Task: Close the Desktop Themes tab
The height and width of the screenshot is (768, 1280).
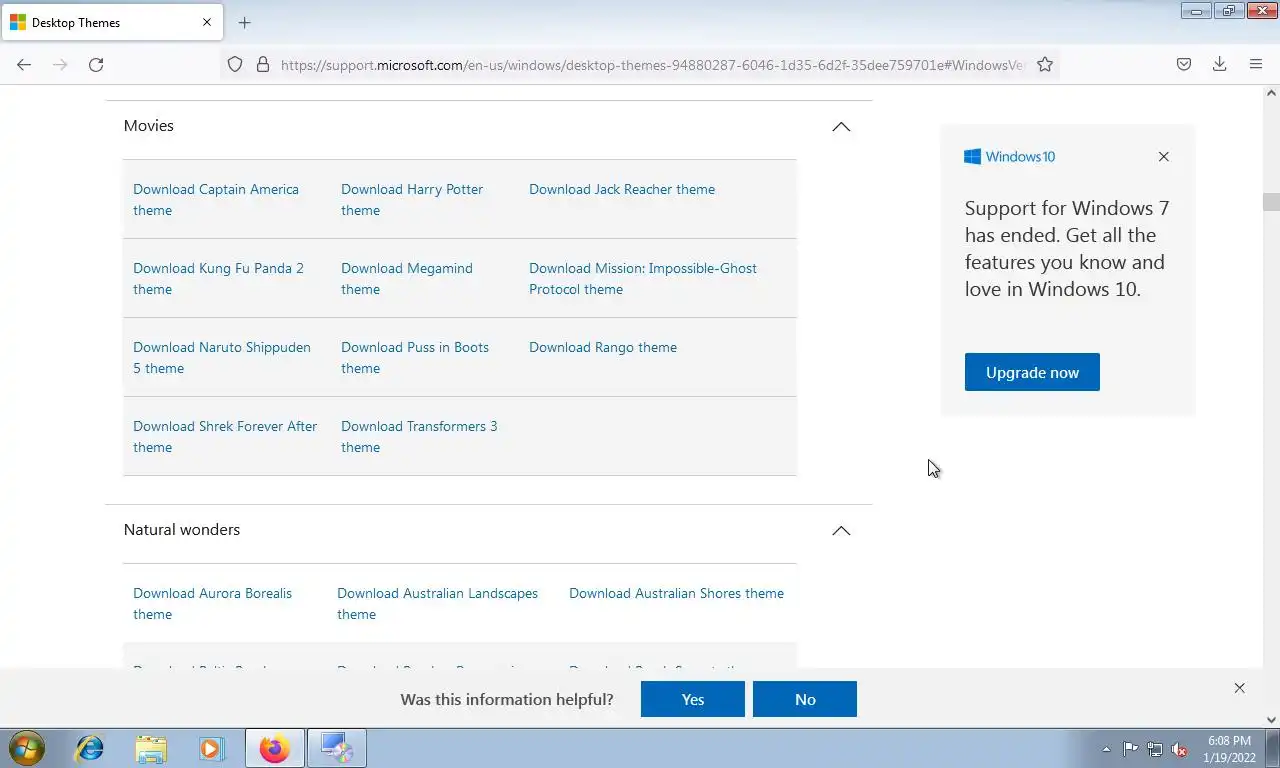Action: pos(207,22)
